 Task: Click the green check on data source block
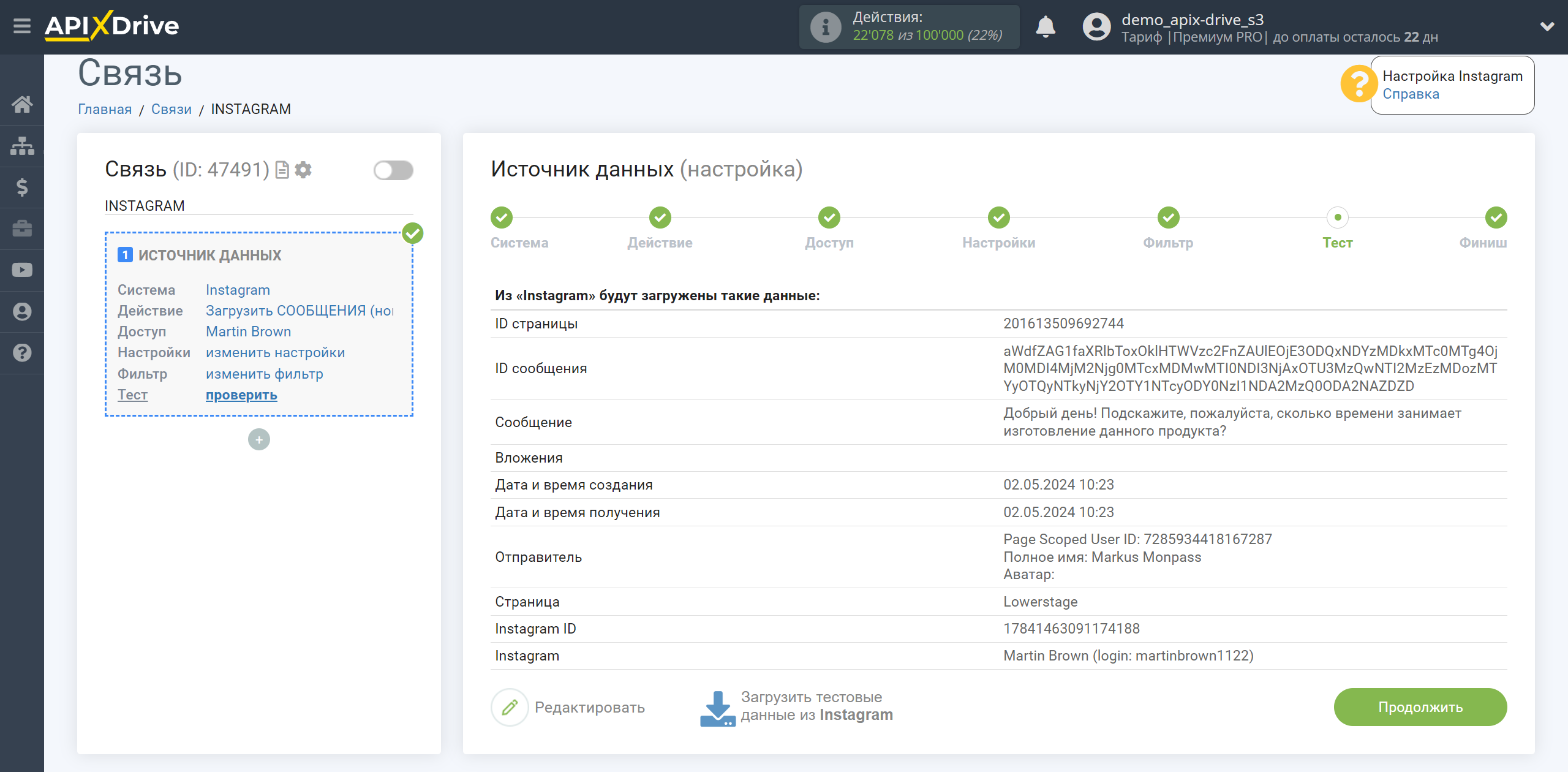413,233
